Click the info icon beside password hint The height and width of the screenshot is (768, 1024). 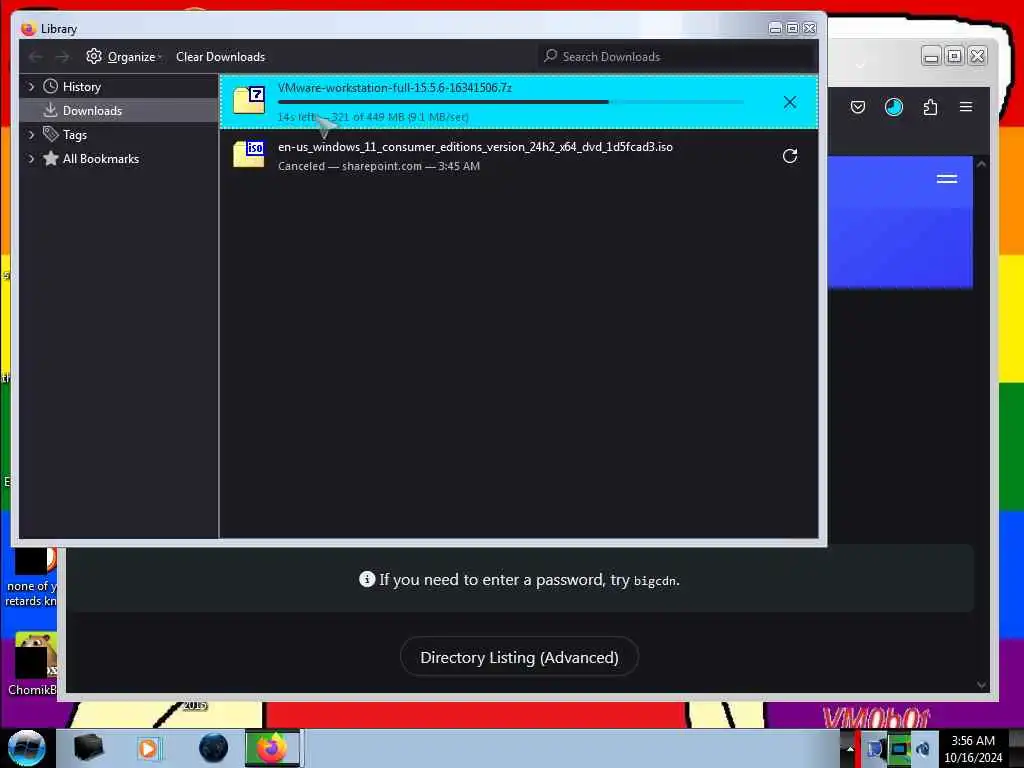click(367, 579)
